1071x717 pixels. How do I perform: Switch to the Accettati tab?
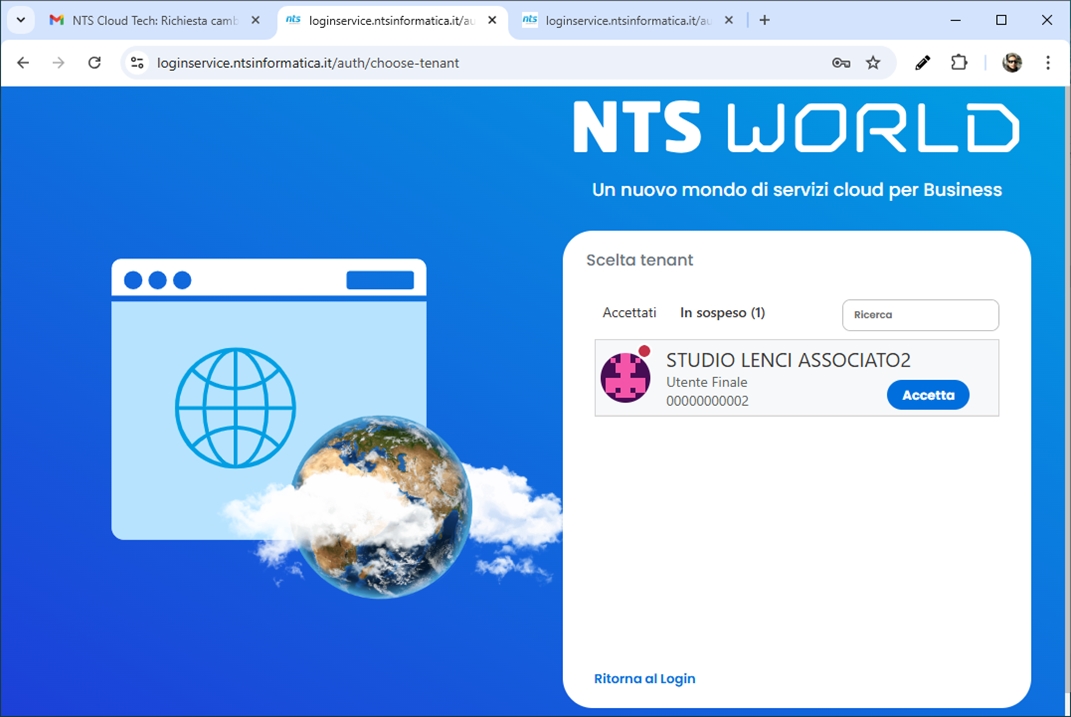pos(629,313)
